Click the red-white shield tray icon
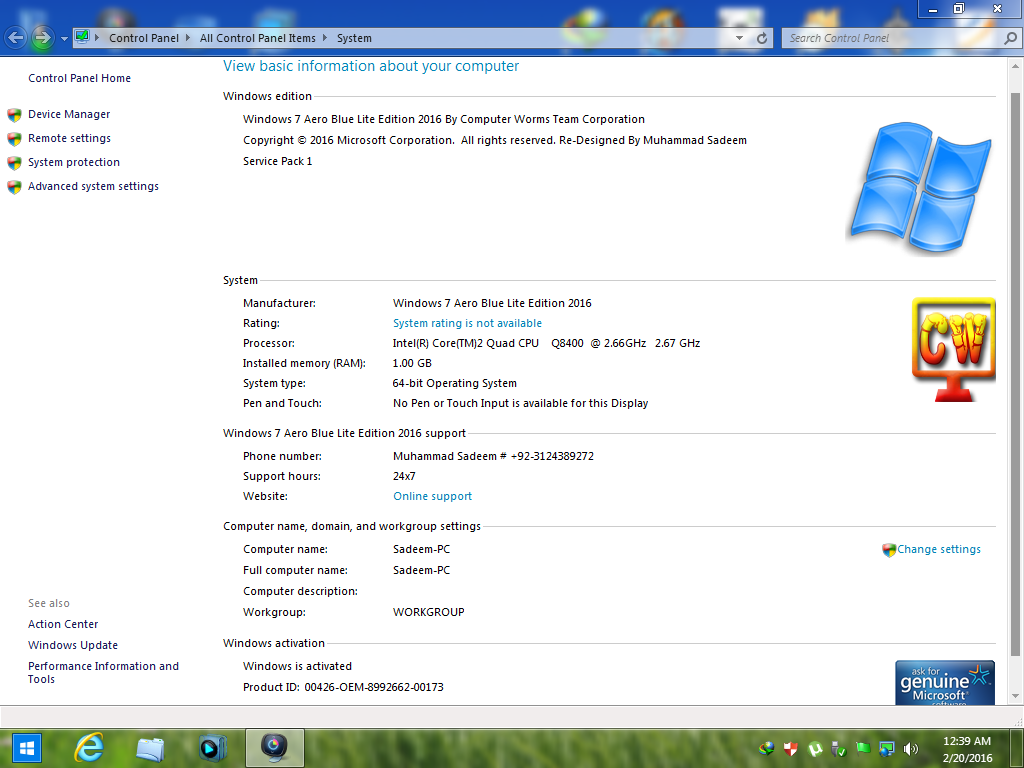 [x=791, y=748]
